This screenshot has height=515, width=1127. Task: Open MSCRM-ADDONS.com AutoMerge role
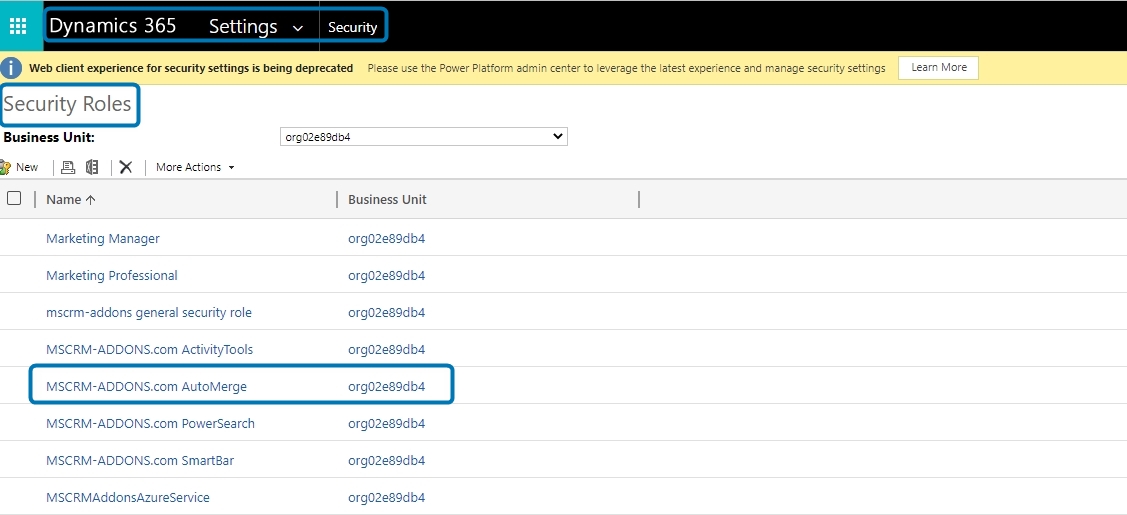[146, 386]
